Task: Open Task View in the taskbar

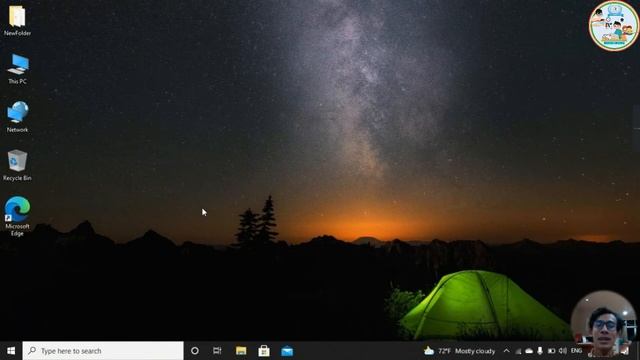Action: 217,351
